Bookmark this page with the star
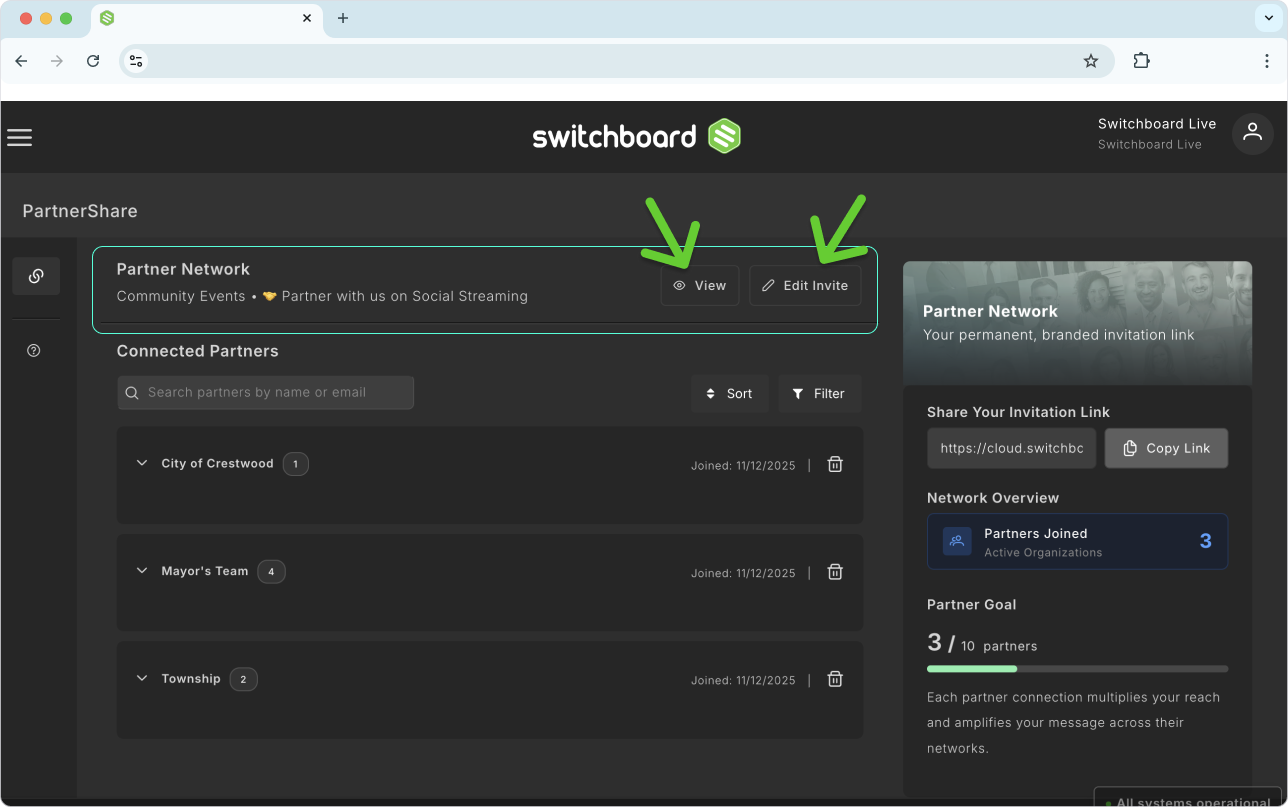Viewport: 1288px width, 807px height. pyautogui.click(x=1091, y=61)
